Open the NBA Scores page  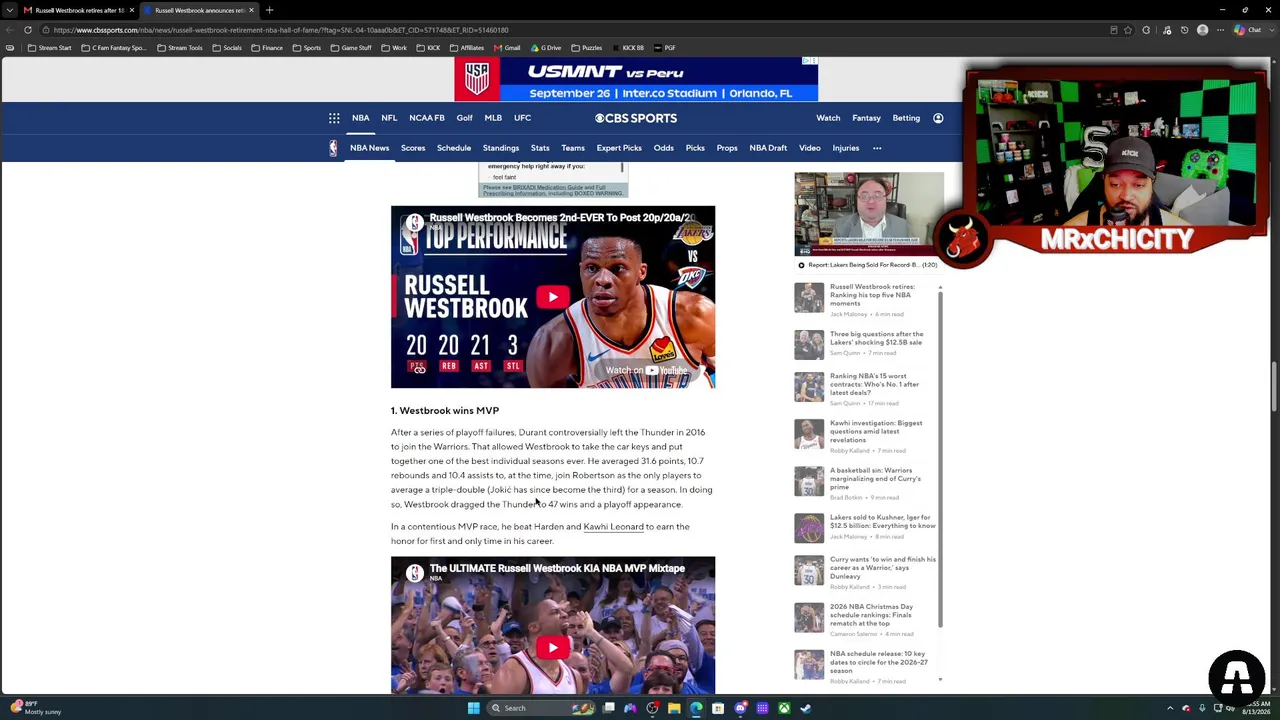(x=413, y=148)
